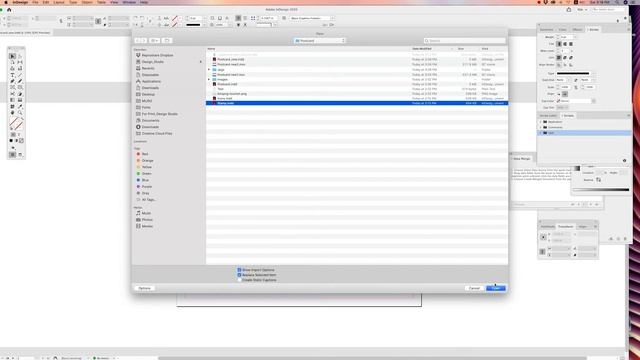Viewport: 640px width, 360px height.
Task: Open the stroke Weight dropdown
Action: pyautogui.click(x=576, y=37)
